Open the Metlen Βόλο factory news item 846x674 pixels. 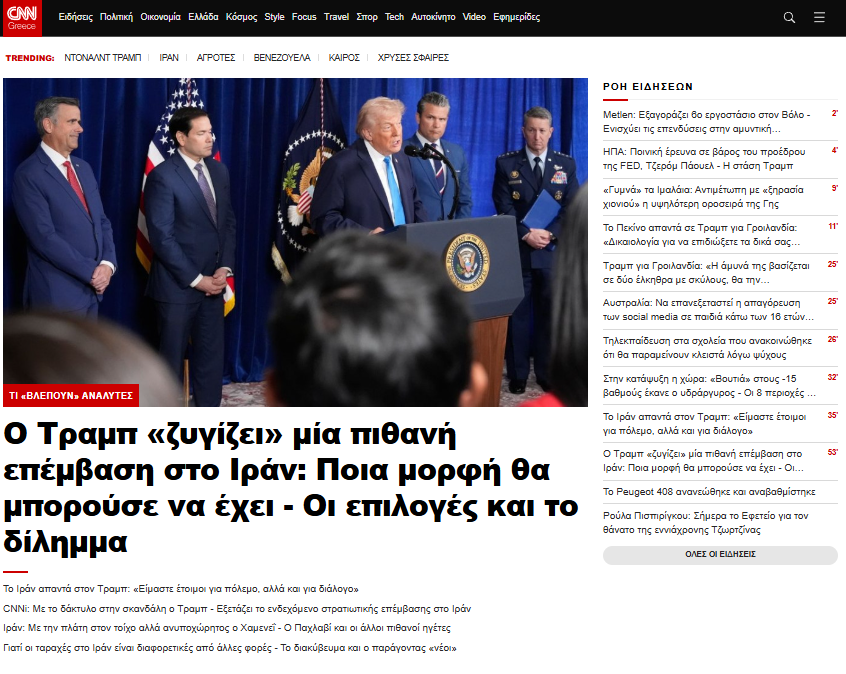[705, 121]
